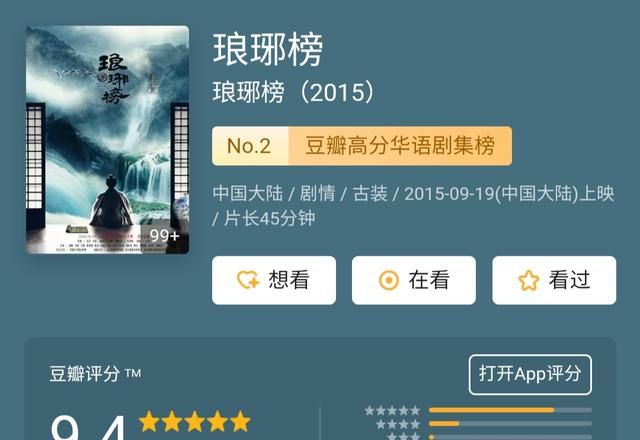
Task: Mark the show as 想看
Action: pyautogui.click(x=274, y=280)
